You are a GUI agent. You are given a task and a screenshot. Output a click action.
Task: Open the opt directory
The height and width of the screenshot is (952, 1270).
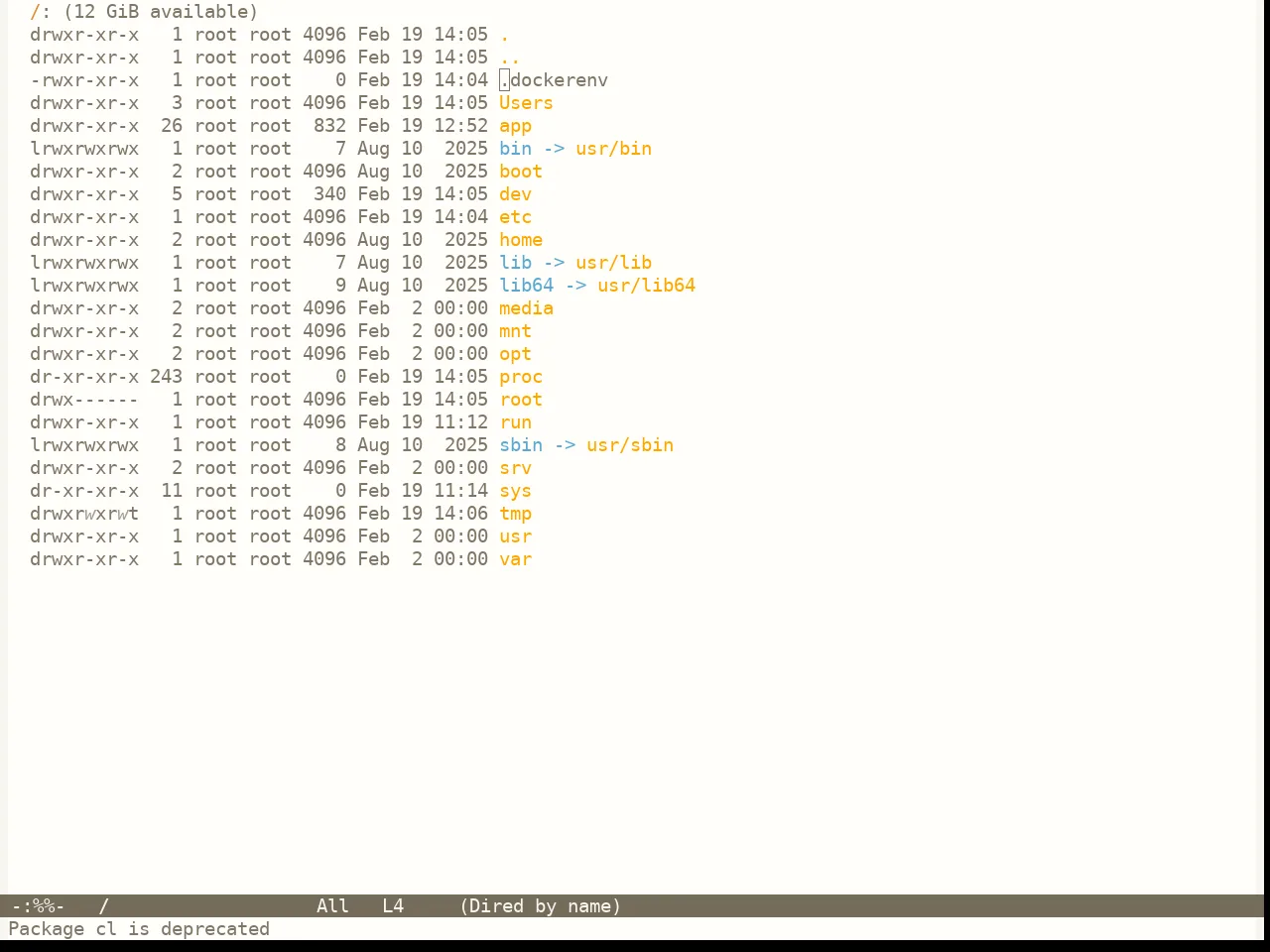click(515, 354)
